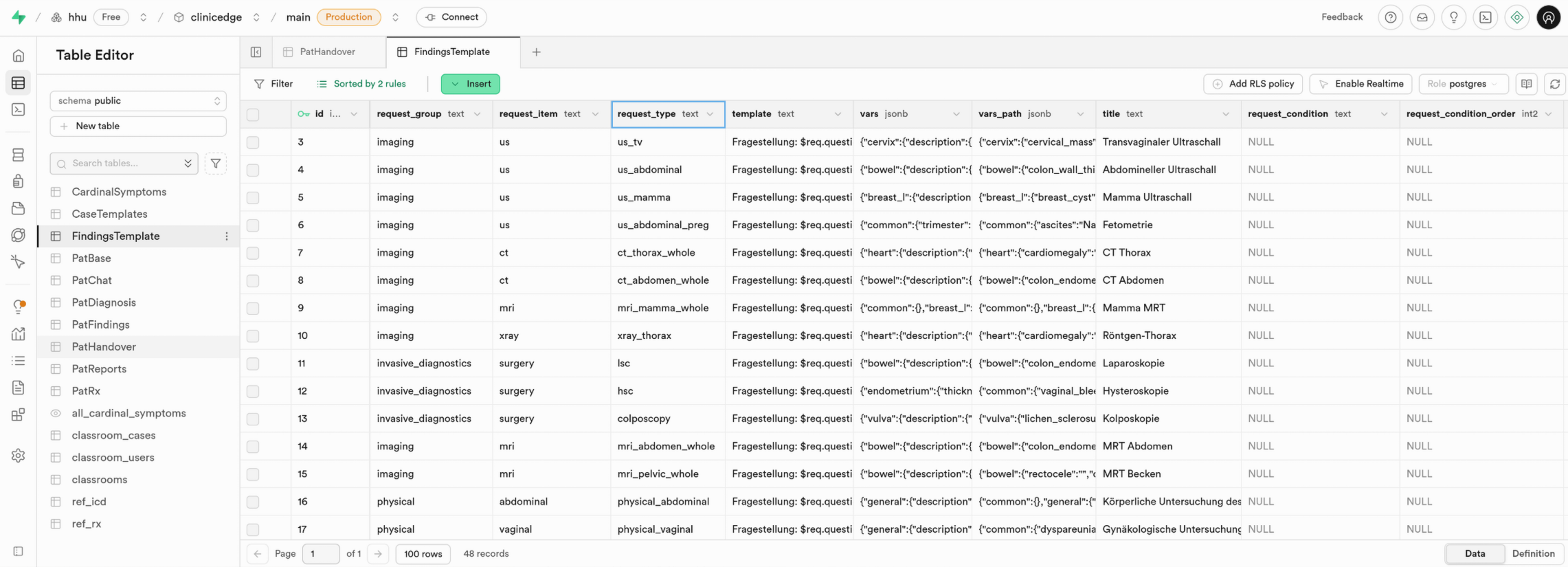Open the help question mark icon
Viewport: 1568px width, 567px height.
[1390, 17]
